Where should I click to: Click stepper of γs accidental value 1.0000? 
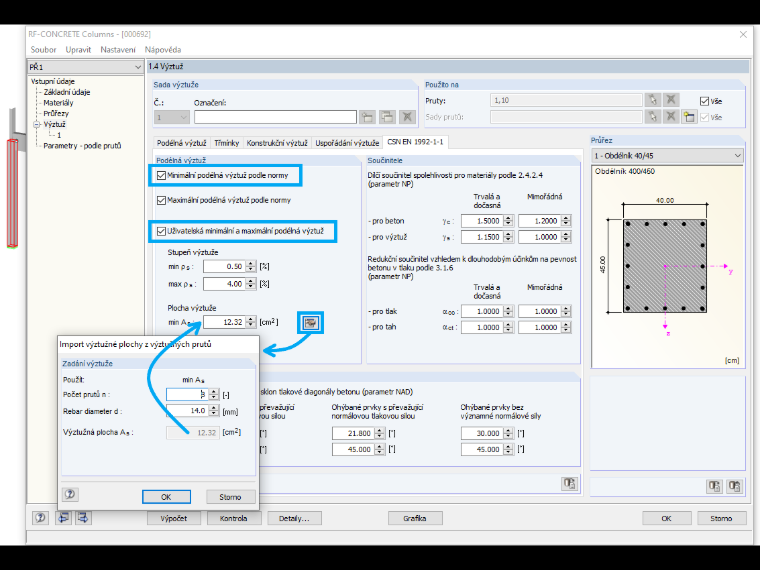click(566, 237)
